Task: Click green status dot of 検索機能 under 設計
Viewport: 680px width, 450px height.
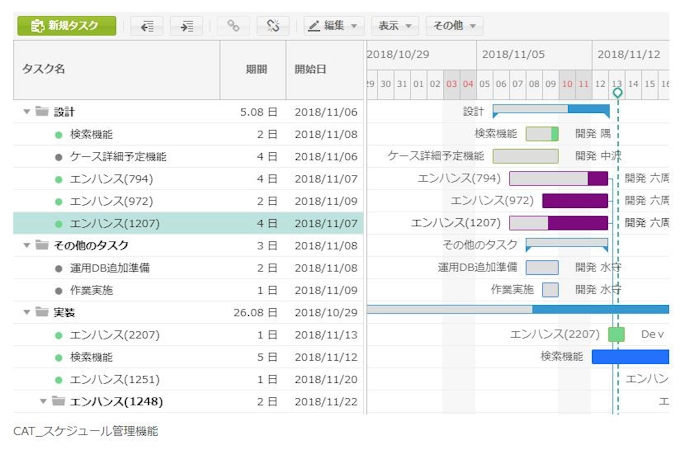Action: coord(59,134)
